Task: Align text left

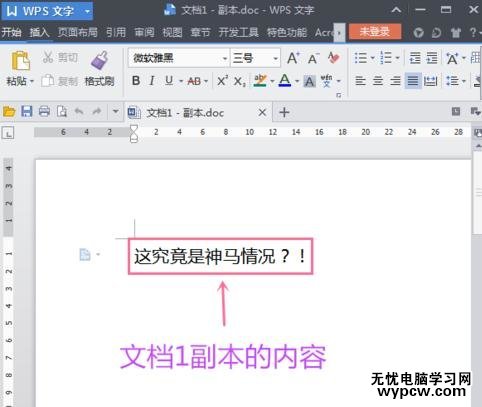Action: click(x=360, y=81)
